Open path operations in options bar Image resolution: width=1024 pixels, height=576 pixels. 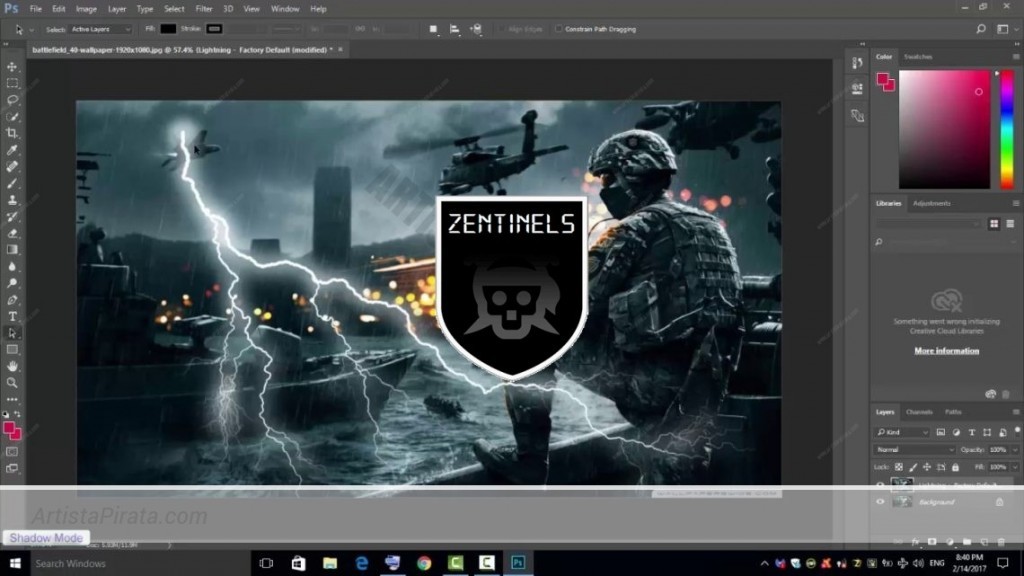[433, 29]
